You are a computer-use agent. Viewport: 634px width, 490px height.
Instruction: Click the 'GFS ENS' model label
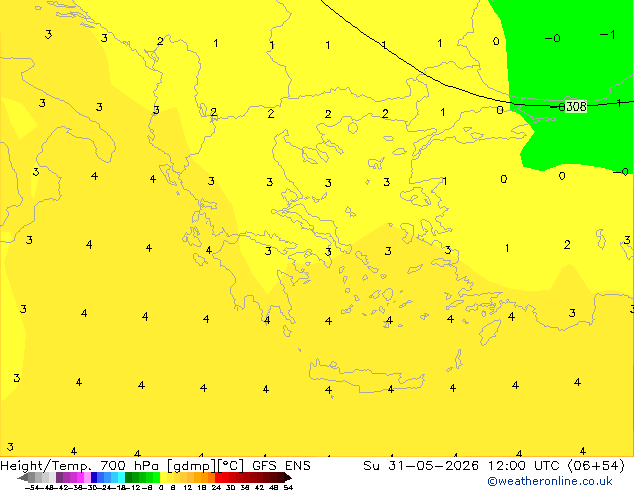pos(281,466)
